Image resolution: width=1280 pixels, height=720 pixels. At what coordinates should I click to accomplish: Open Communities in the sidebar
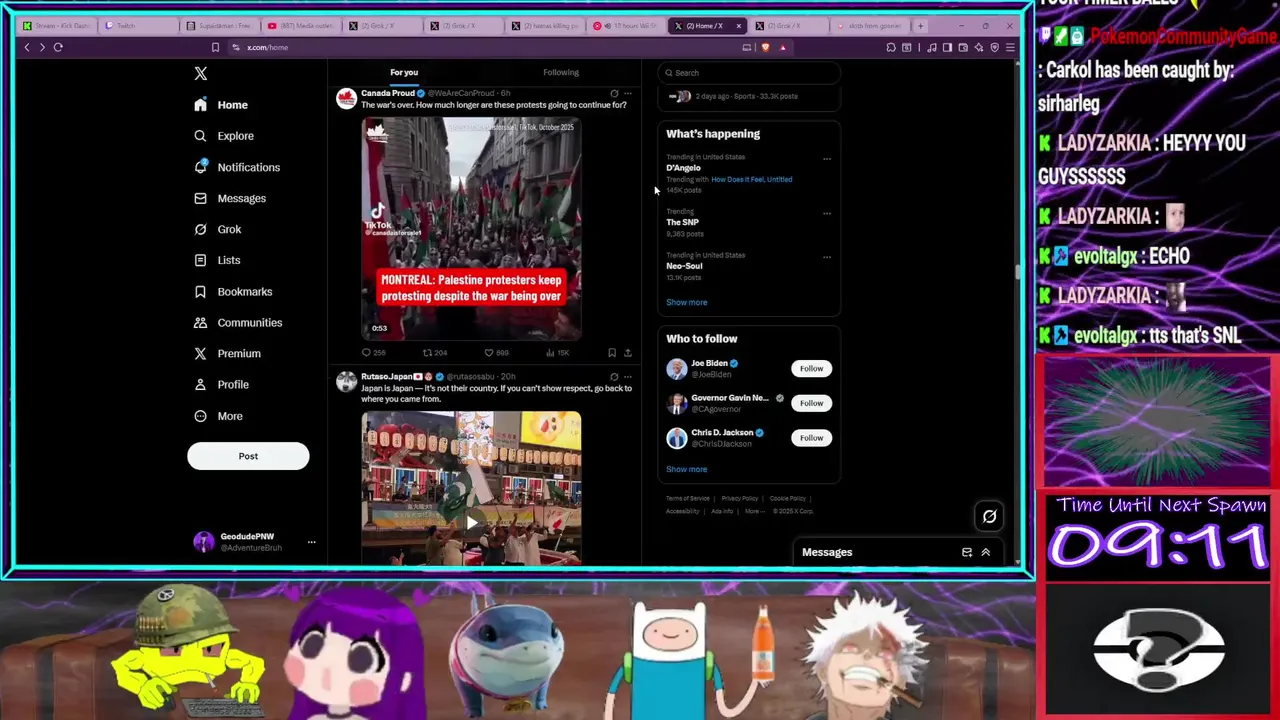pyautogui.click(x=238, y=322)
